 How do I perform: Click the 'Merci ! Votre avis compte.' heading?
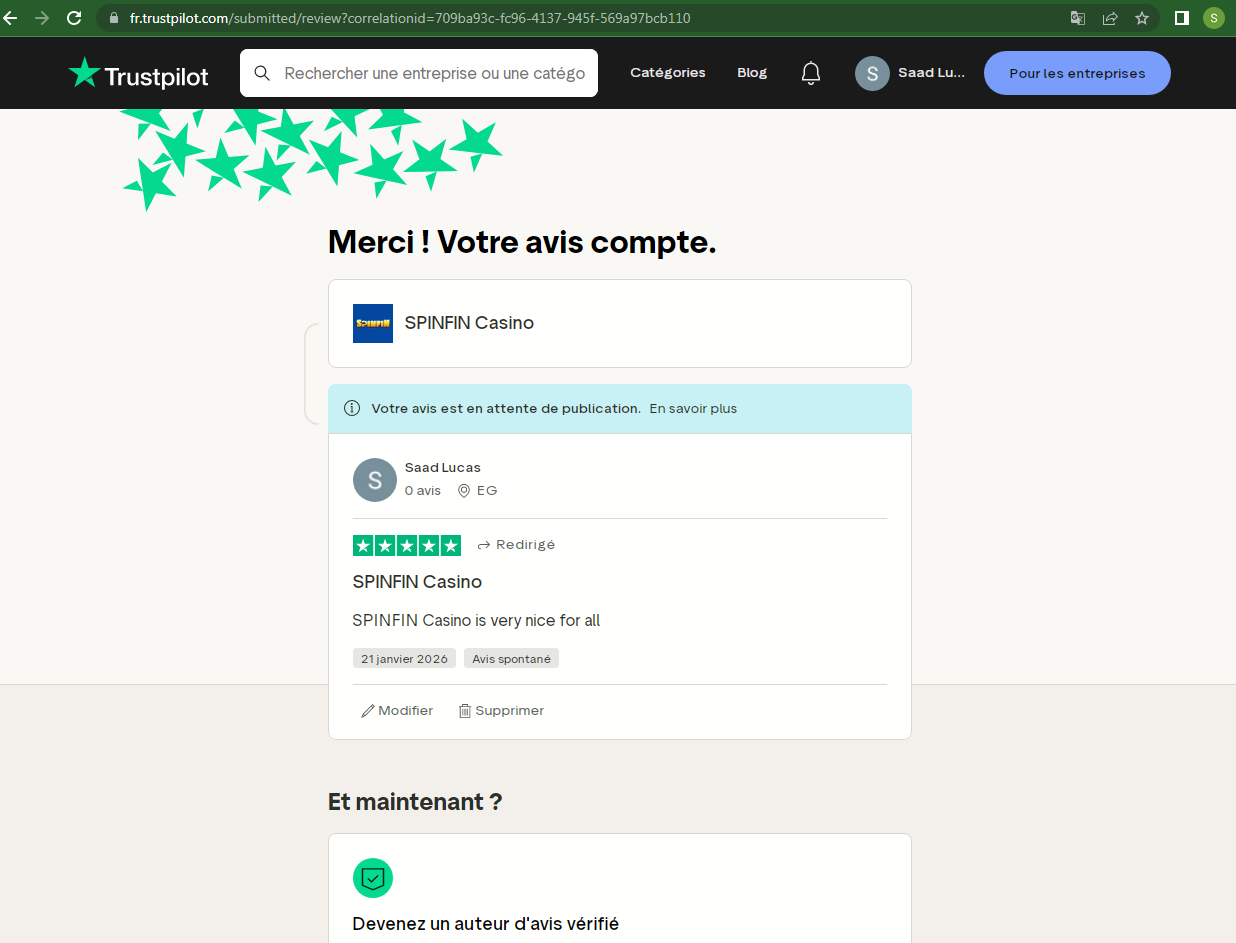(x=522, y=242)
